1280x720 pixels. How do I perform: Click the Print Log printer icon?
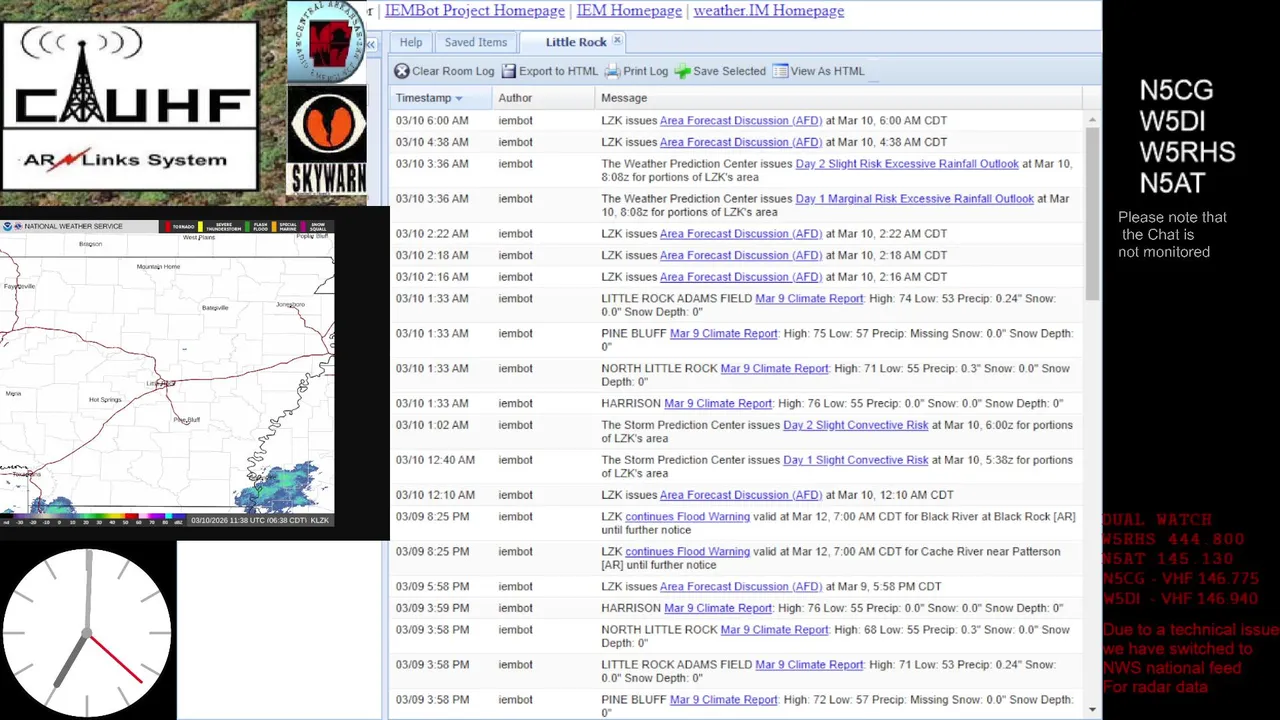[x=612, y=71]
